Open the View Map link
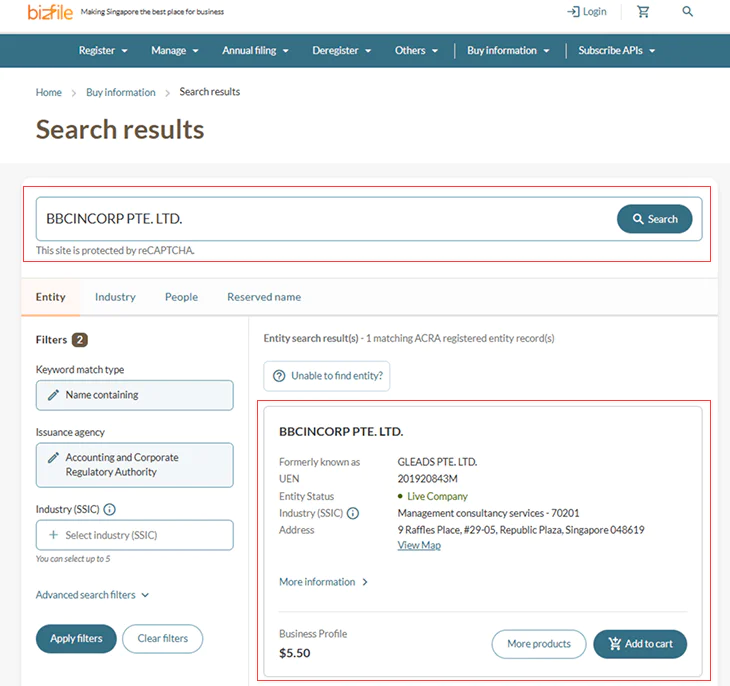 (419, 545)
